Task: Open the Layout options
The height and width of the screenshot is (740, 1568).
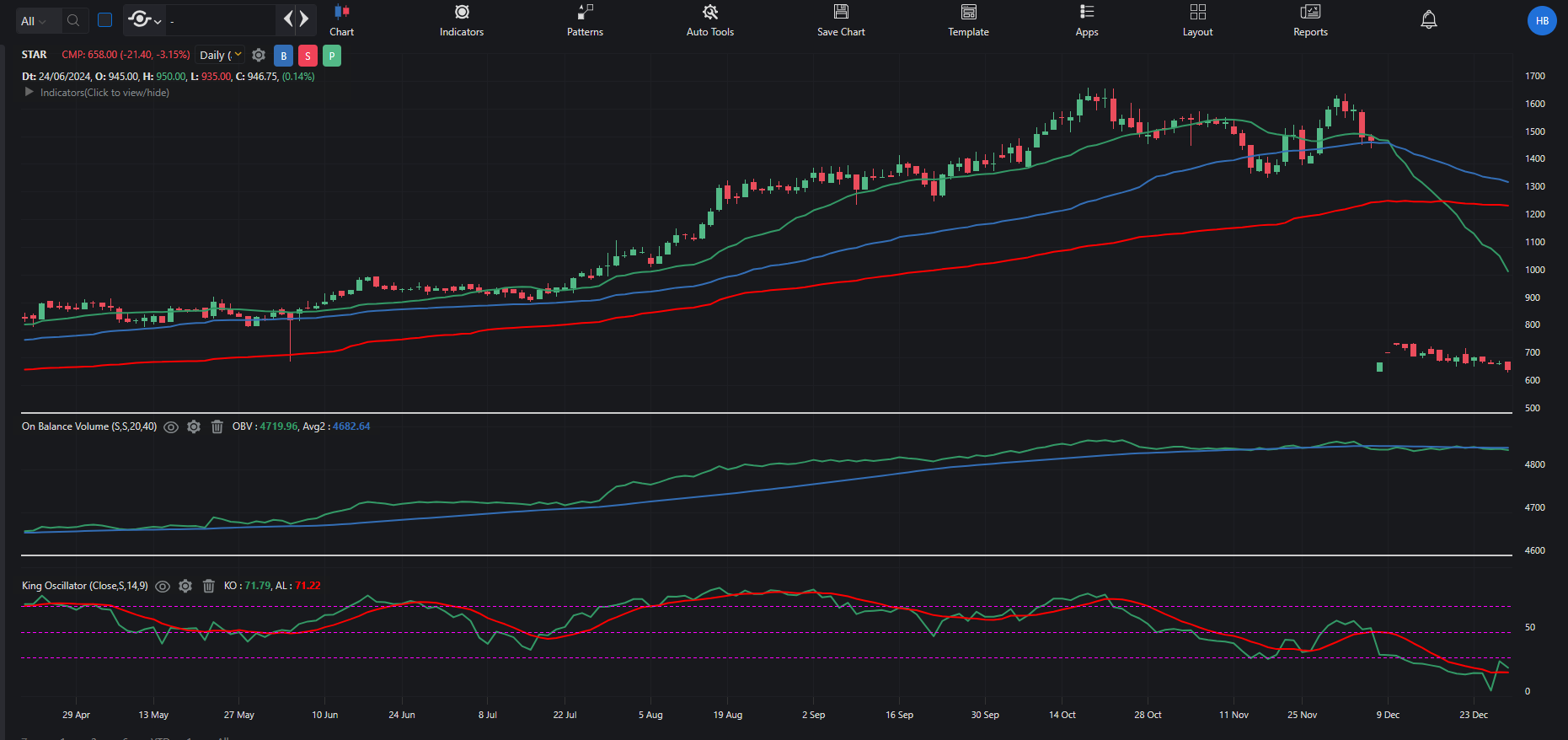Action: tap(1197, 21)
